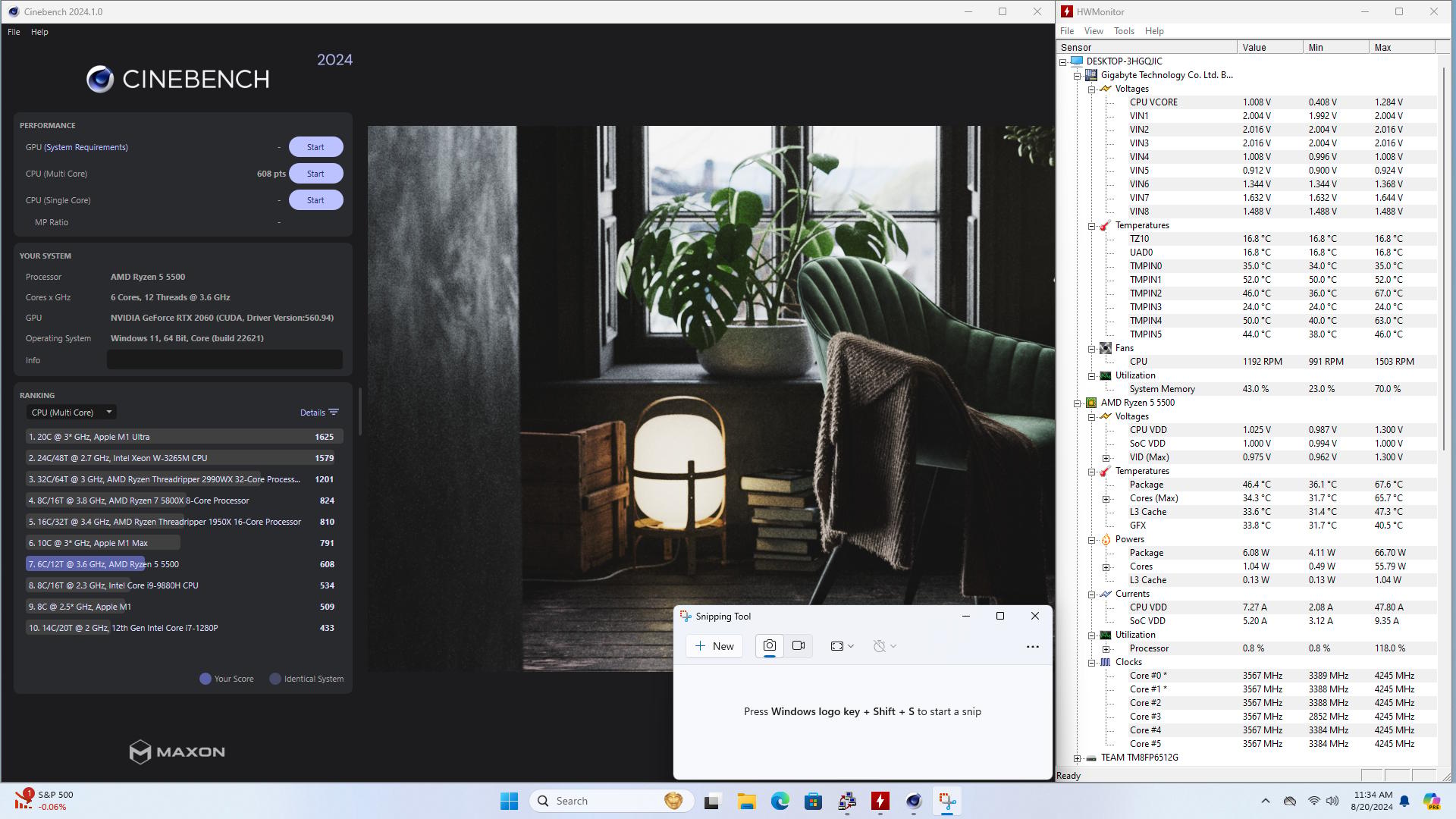
Task: Open Snipping Tool's three-dot more options
Action: click(x=1032, y=647)
